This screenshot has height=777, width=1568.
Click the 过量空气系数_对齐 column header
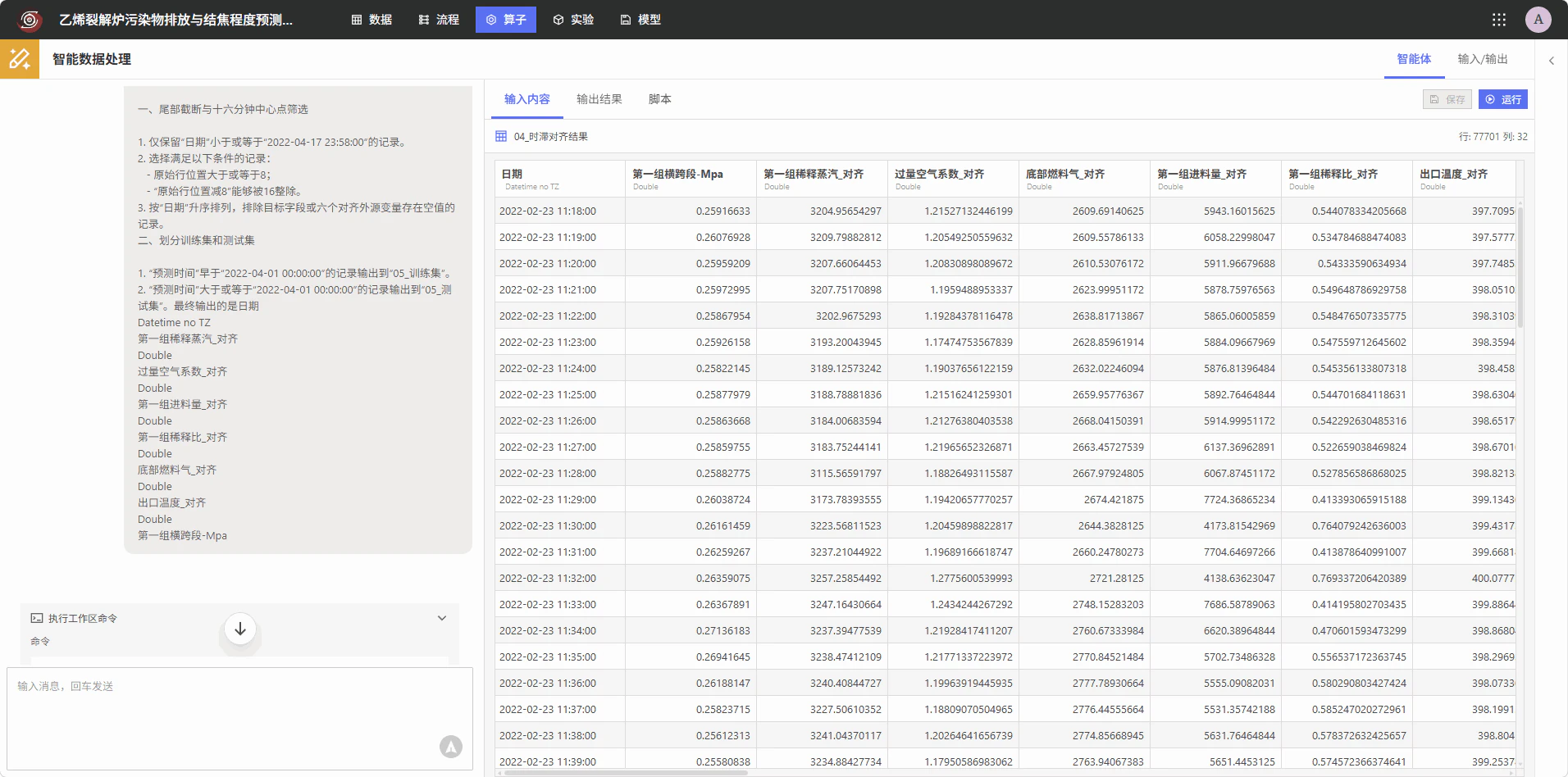click(953, 179)
